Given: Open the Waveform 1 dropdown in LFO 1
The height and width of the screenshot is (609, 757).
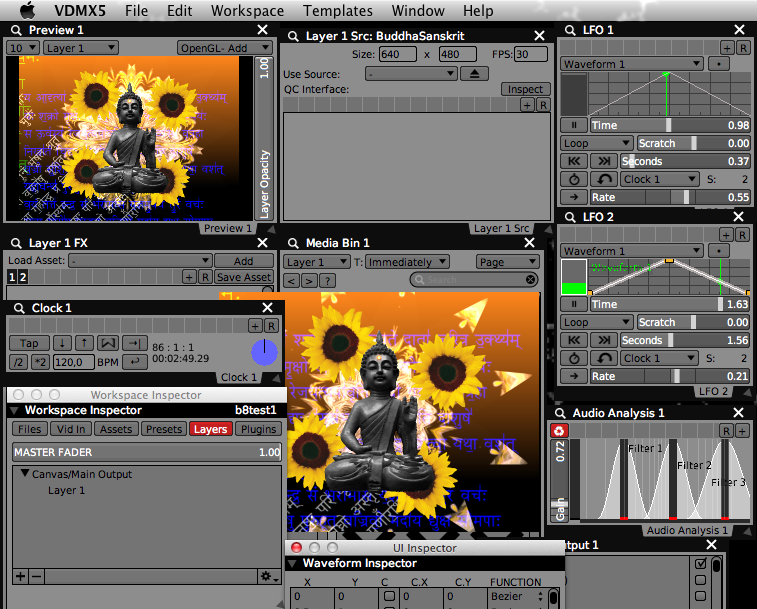Looking at the screenshot, I should pyautogui.click(x=631, y=64).
